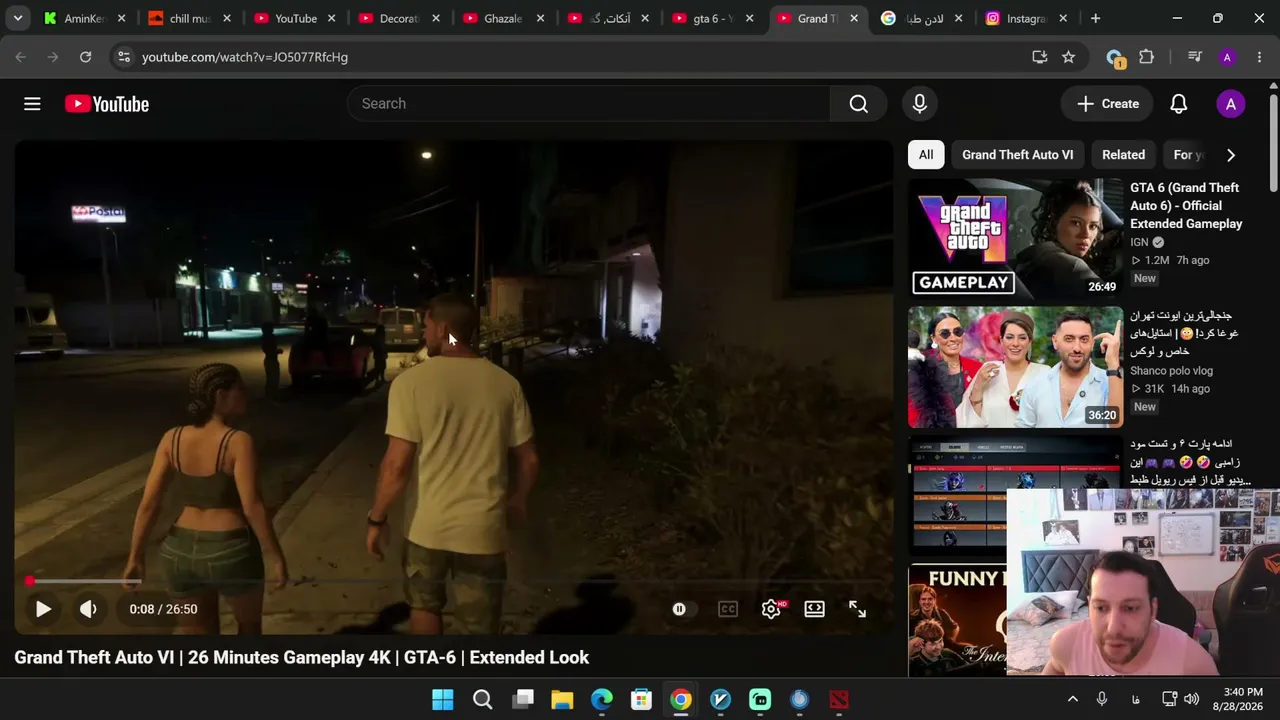Enter full screen mode
The width and height of the screenshot is (1280, 720).
857,609
